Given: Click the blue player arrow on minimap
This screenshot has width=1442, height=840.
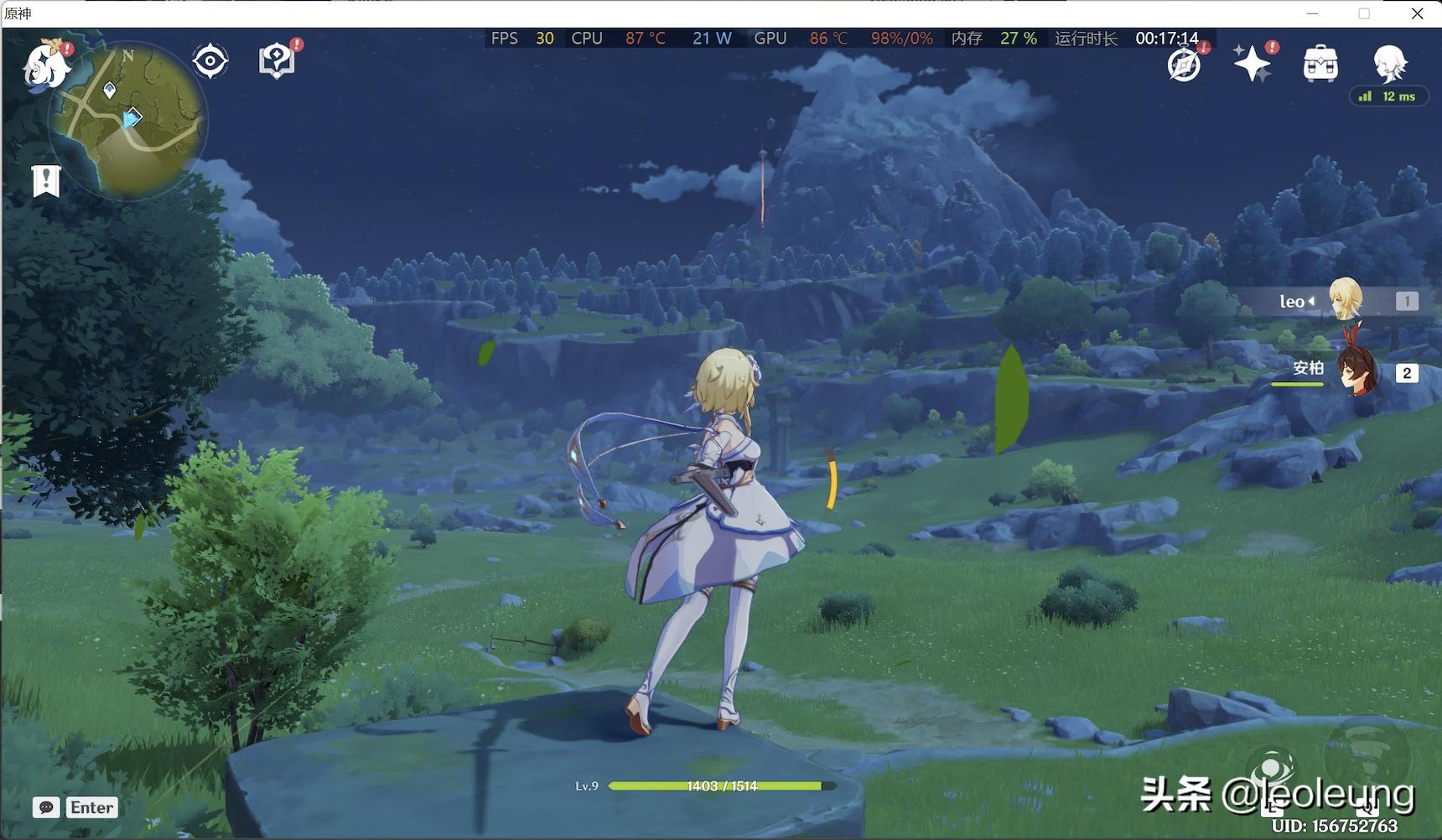Looking at the screenshot, I should point(132,118).
